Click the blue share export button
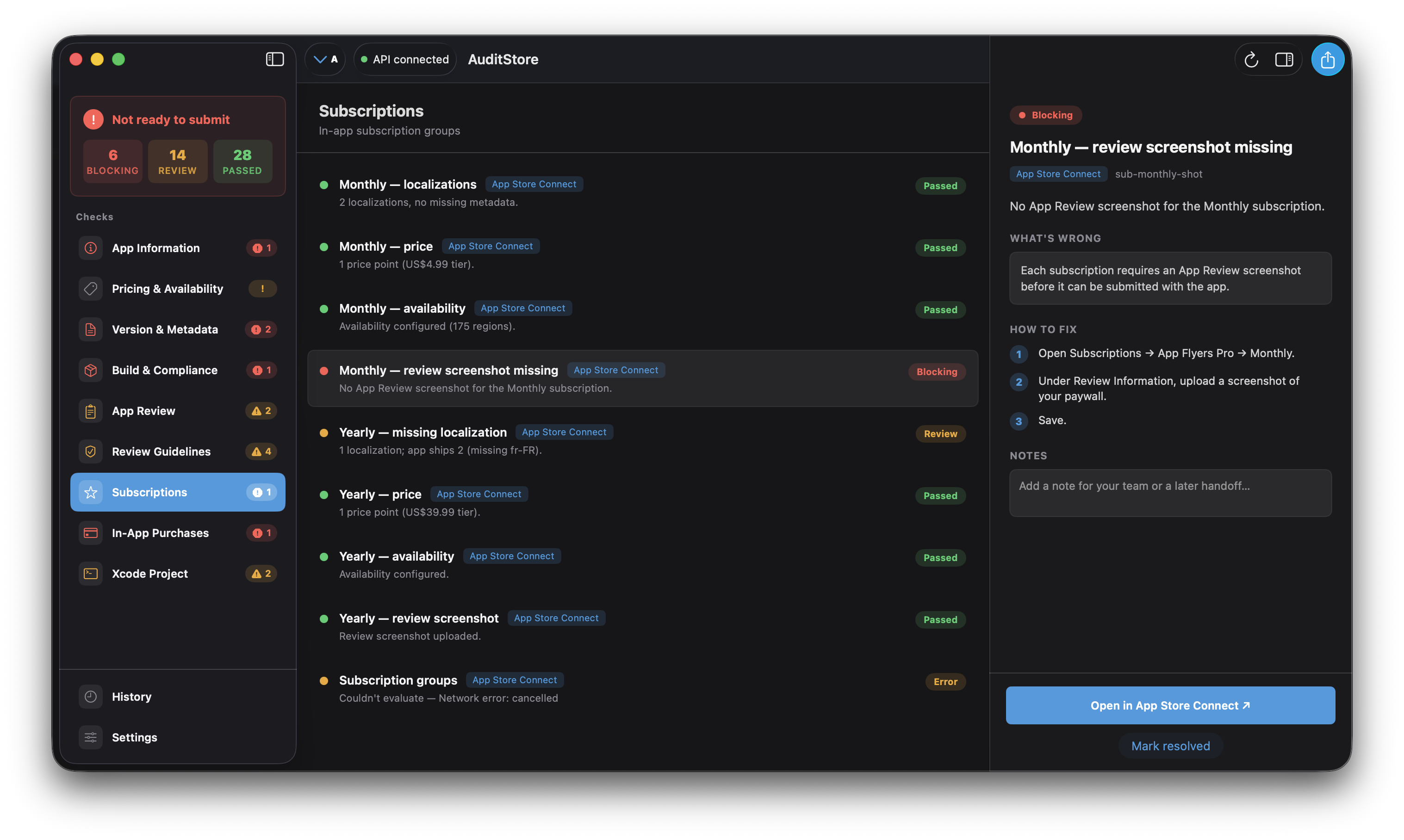The image size is (1404, 840). tap(1327, 59)
